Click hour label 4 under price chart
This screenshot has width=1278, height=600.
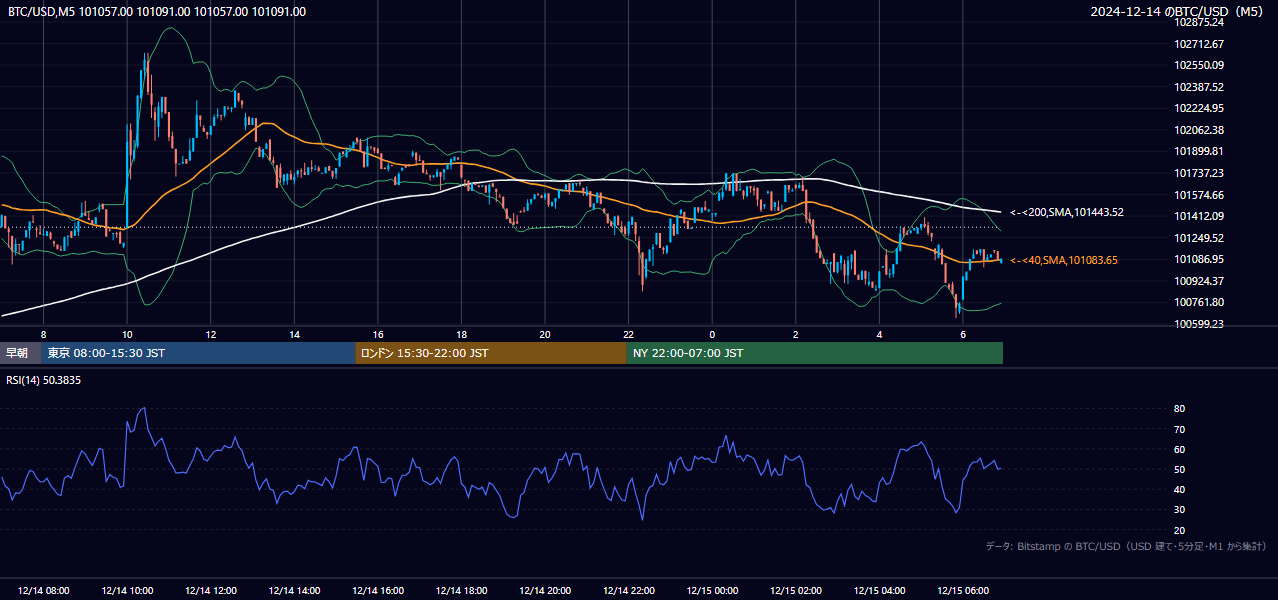(x=879, y=334)
